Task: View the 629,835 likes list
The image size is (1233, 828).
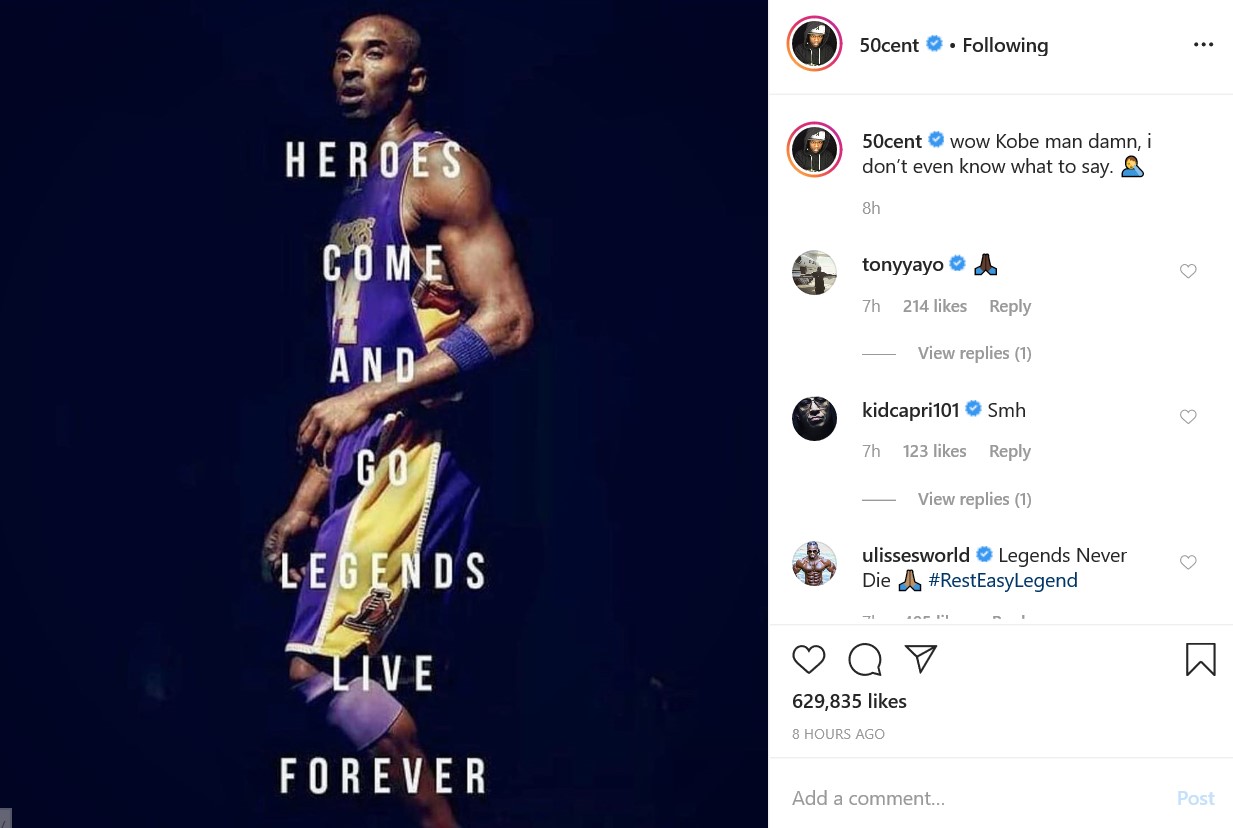Action: pos(849,702)
